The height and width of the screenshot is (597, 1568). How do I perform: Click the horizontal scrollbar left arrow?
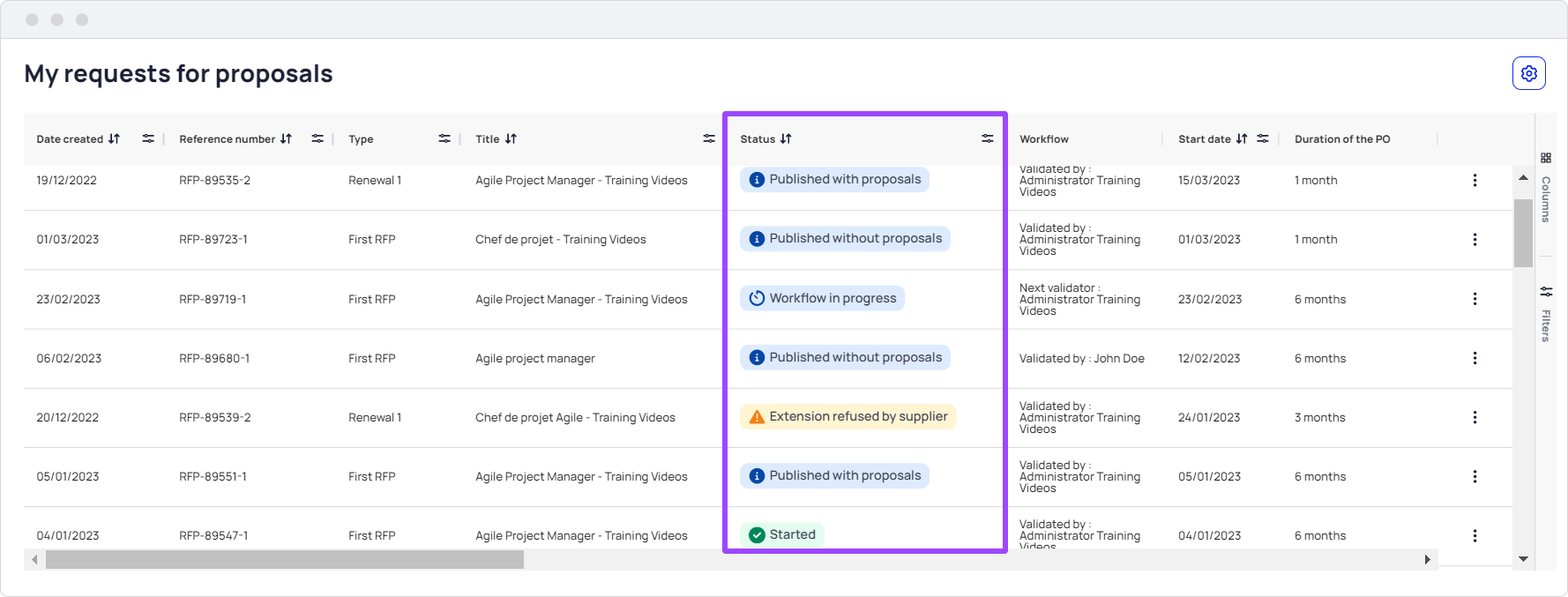(34, 560)
